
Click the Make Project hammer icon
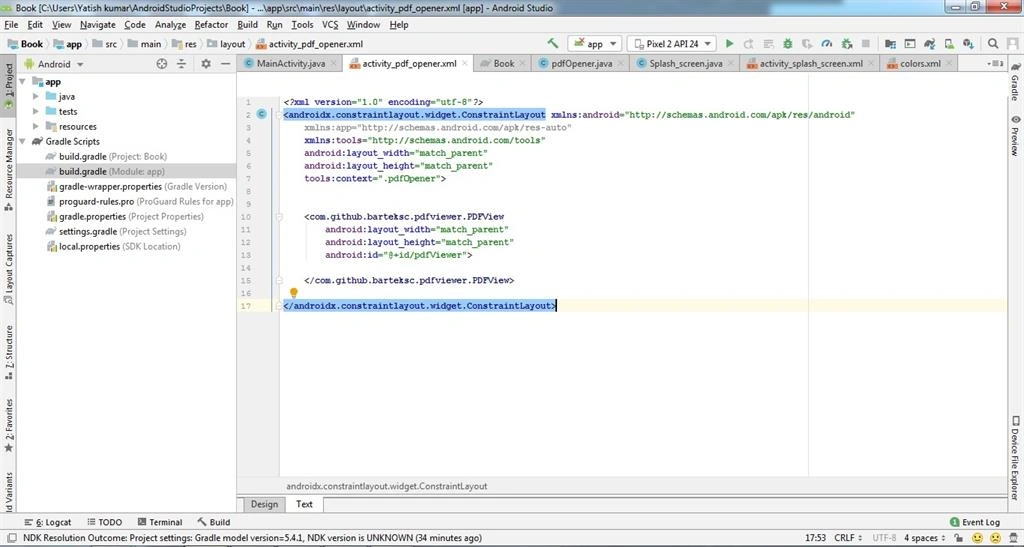pyautogui.click(x=552, y=44)
